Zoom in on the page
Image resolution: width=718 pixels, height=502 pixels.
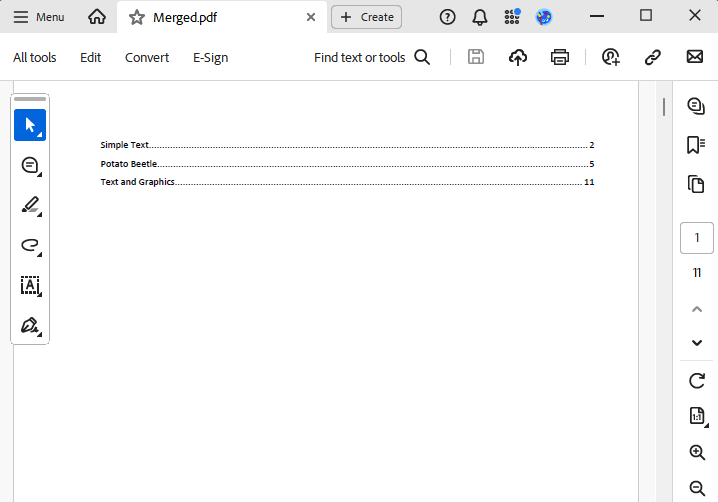click(697, 452)
